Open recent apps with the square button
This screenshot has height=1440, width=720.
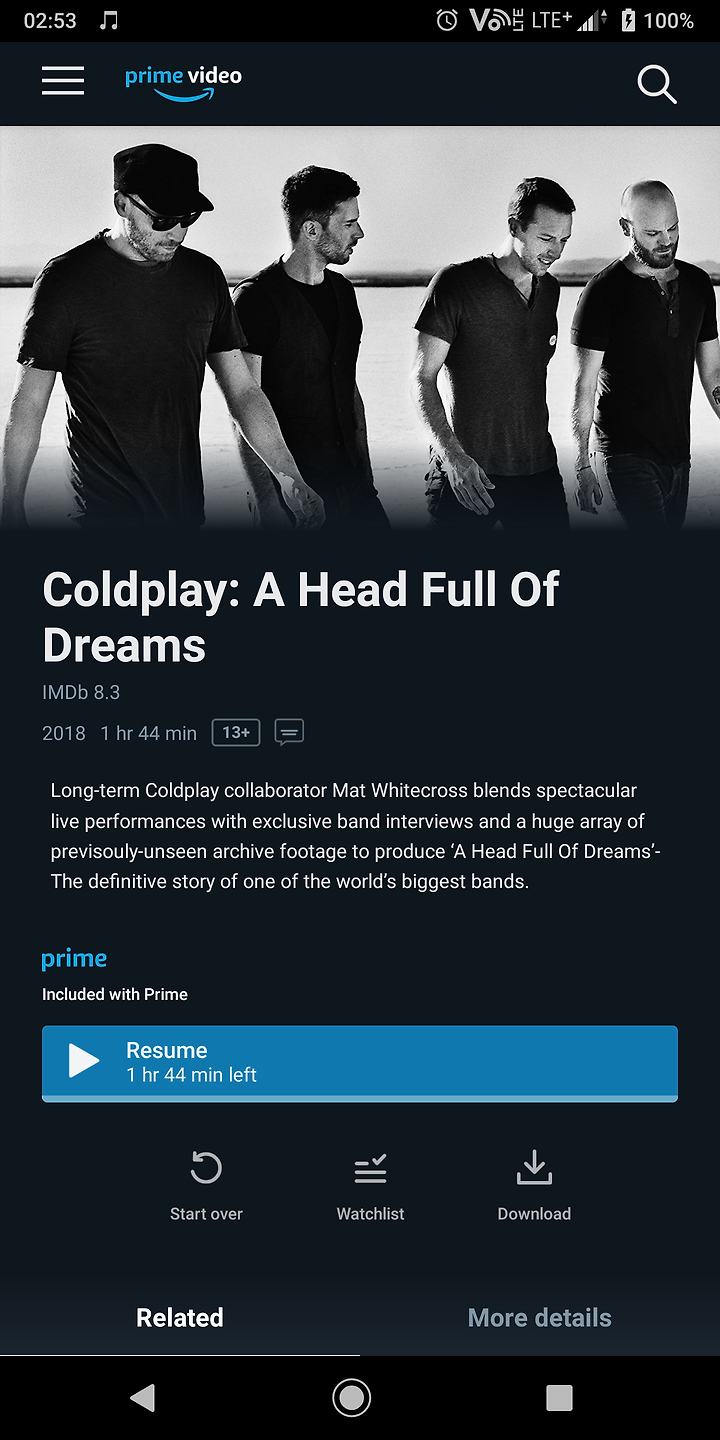pos(559,1398)
